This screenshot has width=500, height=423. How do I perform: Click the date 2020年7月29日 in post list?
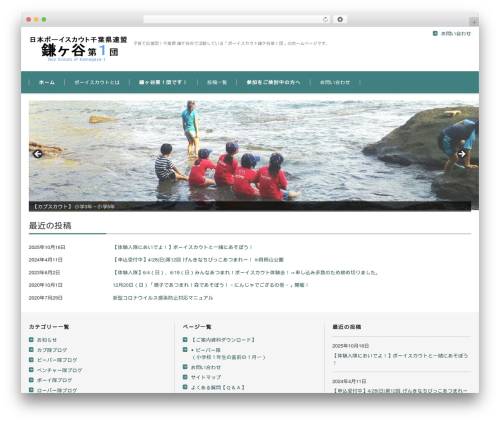pyautogui.click(x=45, y=298)
